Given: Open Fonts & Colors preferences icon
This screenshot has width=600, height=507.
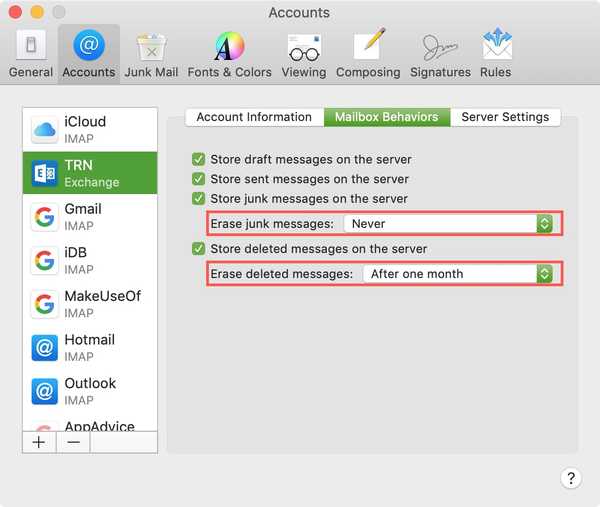Looking at the screenshot, I should point(229,46).
